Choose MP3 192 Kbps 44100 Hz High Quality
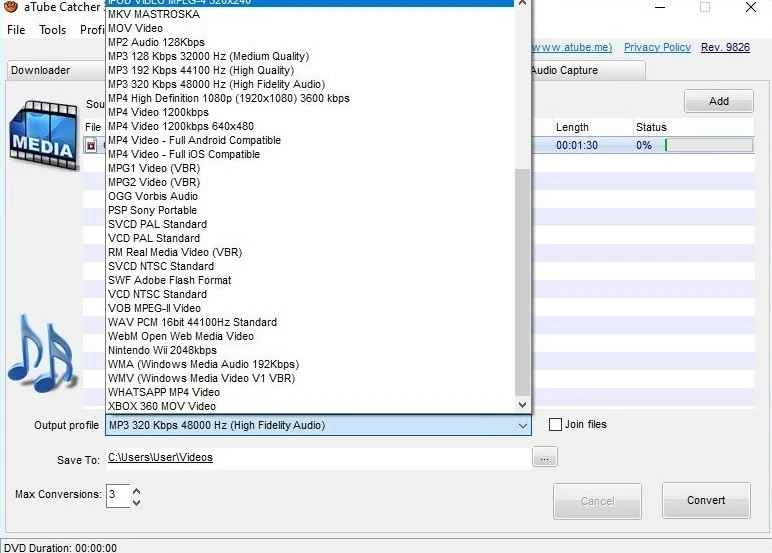This screenshot has width=772, height=553. pyautogui.click(x=310, y=70)
